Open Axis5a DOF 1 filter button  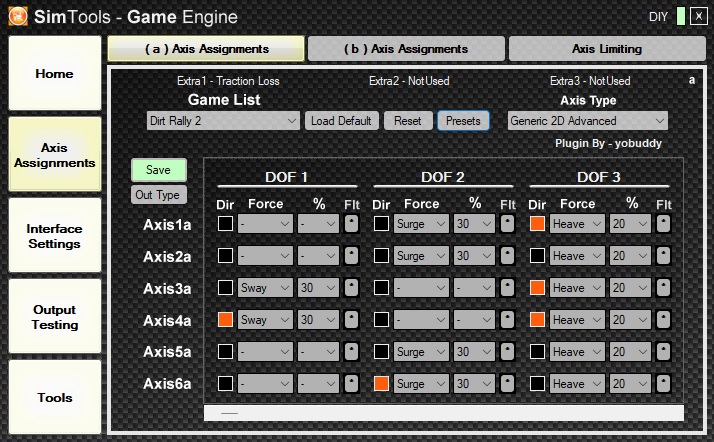[351, 351]
